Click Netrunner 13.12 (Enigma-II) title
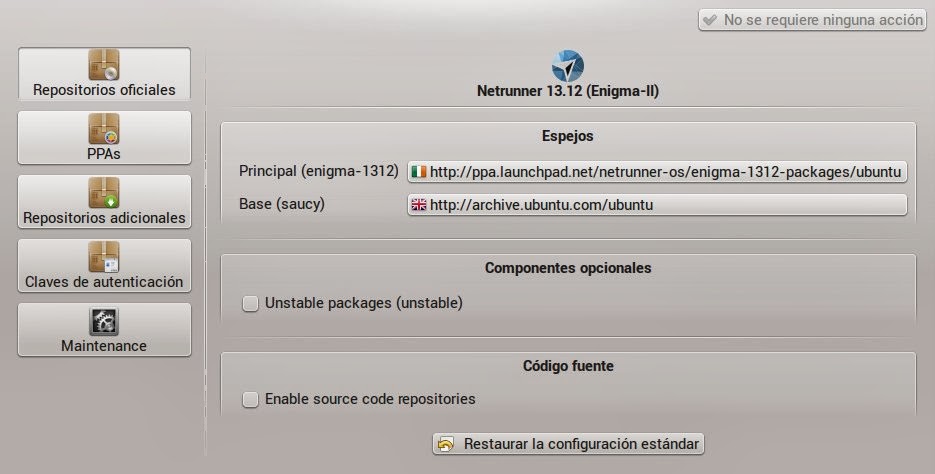Screen dimensions: 935x474 [x=568, y=91]
